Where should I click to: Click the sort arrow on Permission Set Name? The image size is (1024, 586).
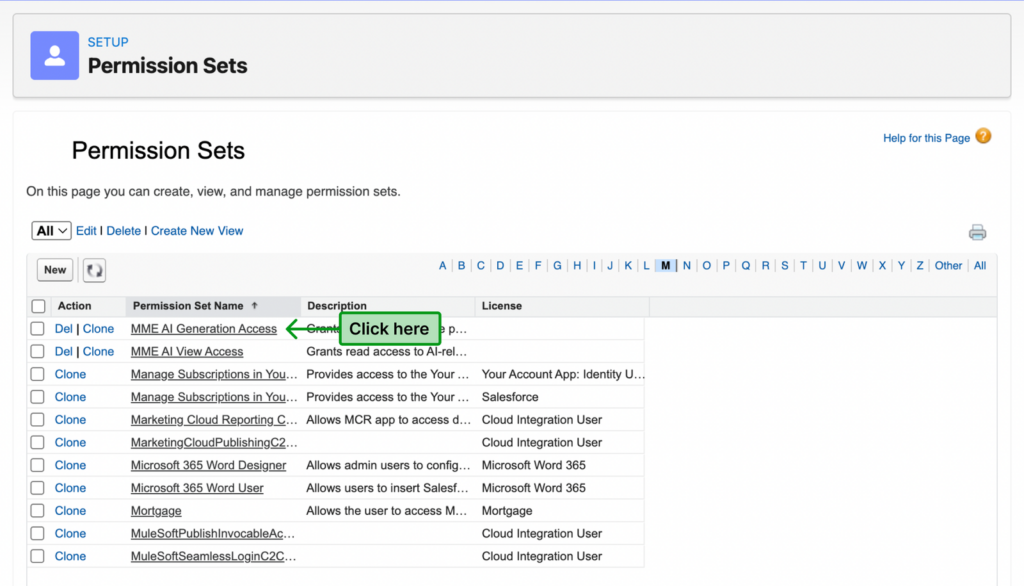(254, 306)
